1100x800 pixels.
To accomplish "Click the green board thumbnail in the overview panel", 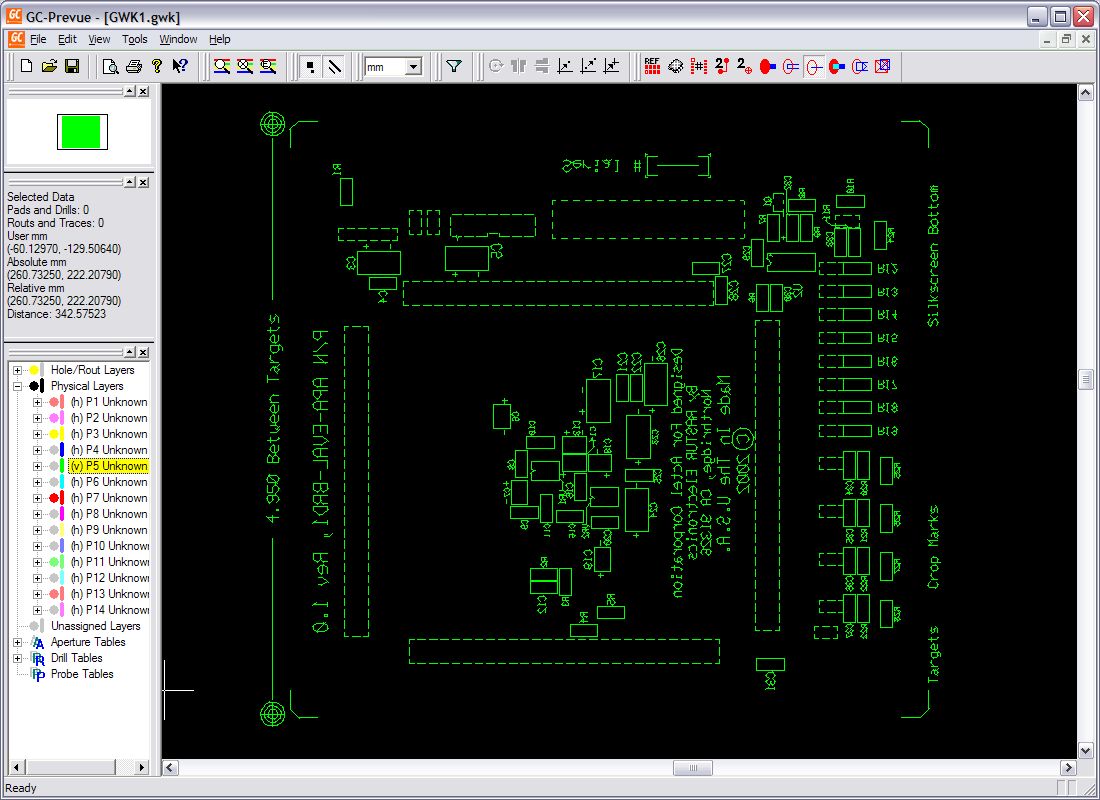I will [x=80, y=132].
